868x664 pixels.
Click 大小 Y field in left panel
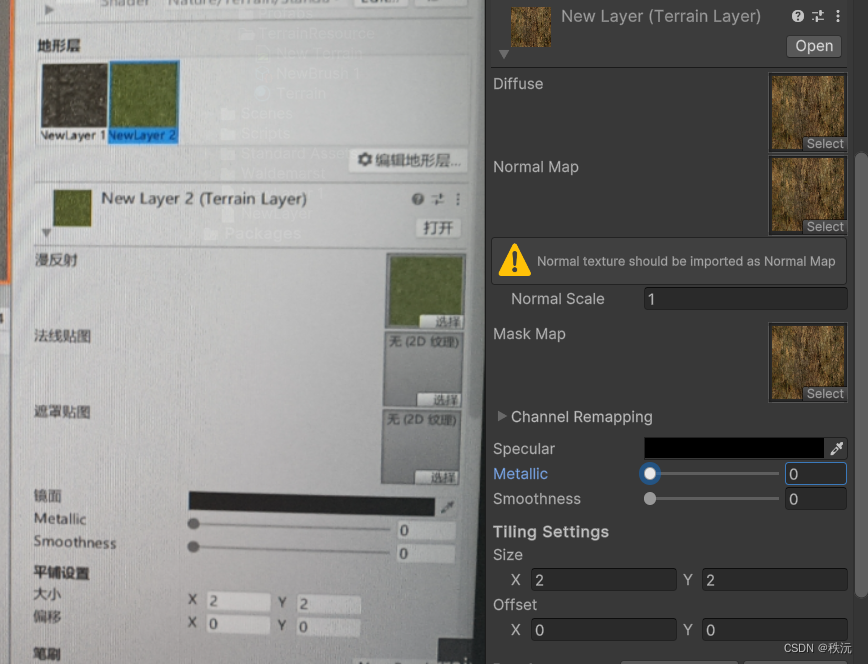[x=329, y=604]
